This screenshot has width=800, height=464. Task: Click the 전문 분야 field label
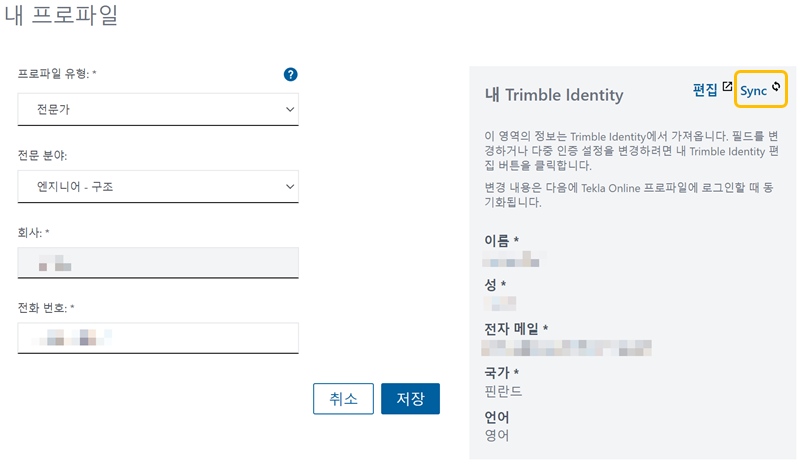[50, 155]
